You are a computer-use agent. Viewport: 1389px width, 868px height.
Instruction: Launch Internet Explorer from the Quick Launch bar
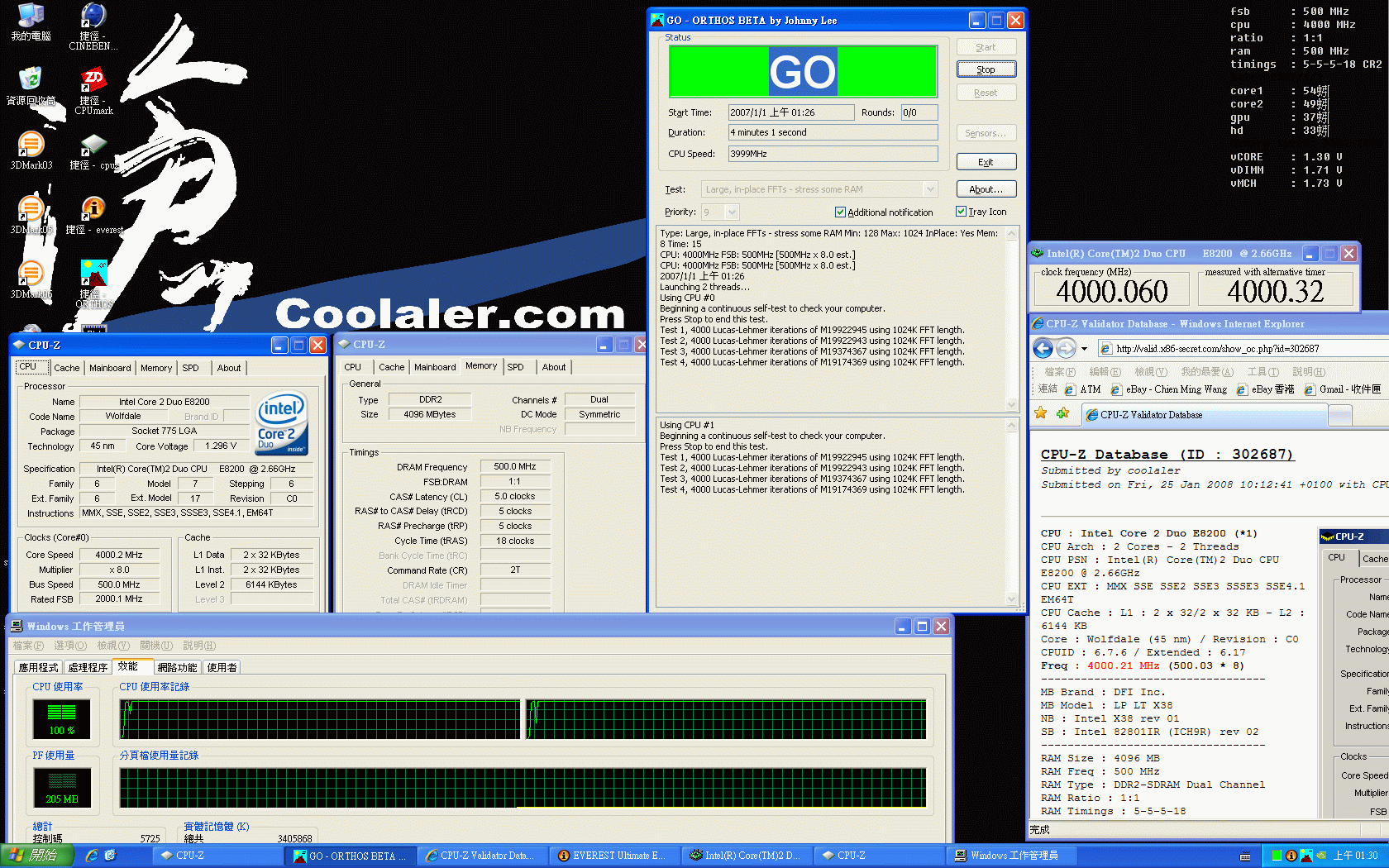(x=92, y=856)
